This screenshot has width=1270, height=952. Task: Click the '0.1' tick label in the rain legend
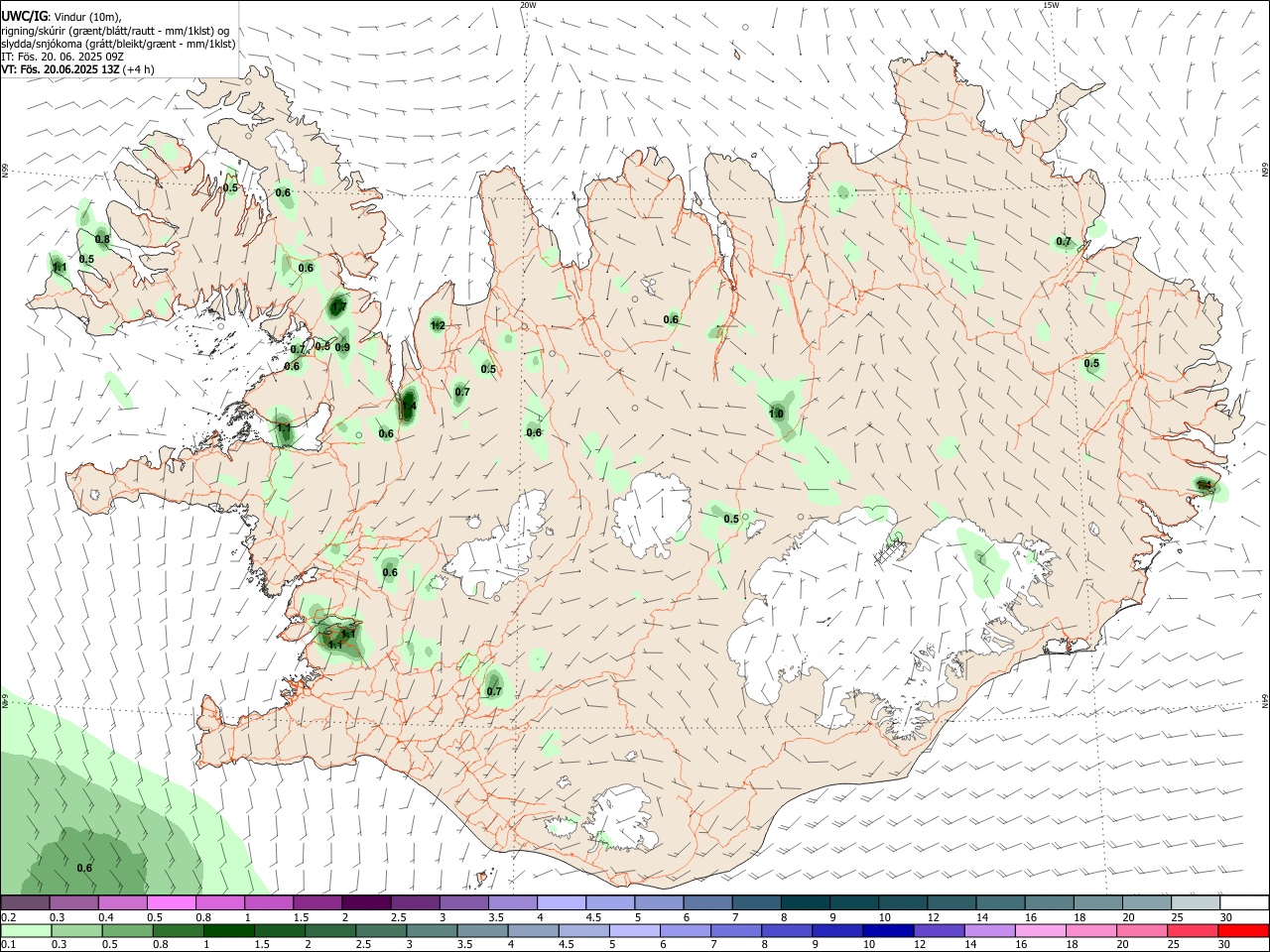tap(8, 945)
